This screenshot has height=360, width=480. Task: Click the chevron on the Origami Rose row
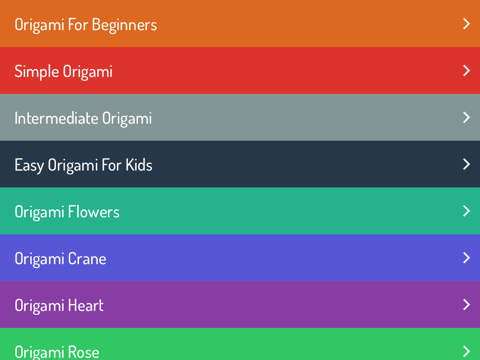(x=467, y=351)
